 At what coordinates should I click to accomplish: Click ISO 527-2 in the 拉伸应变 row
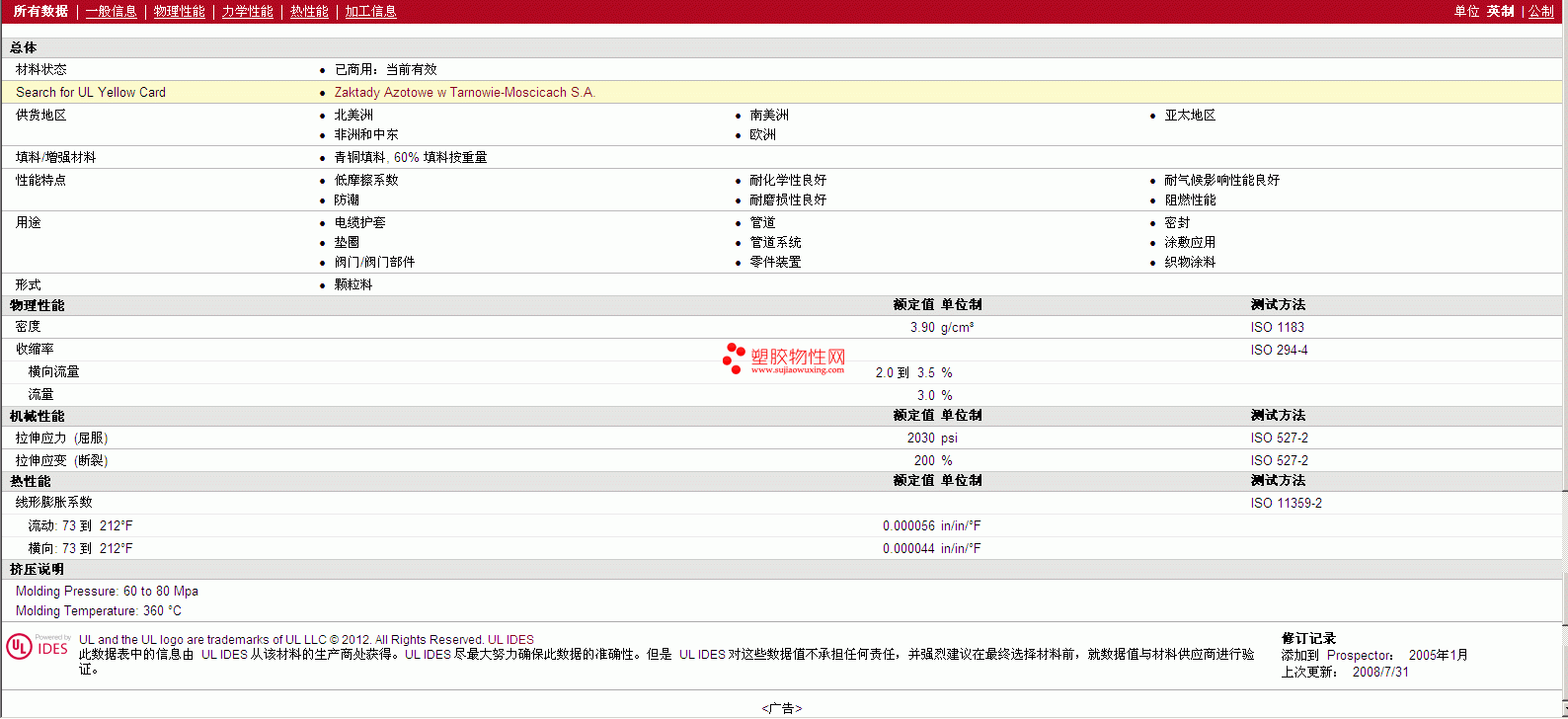click(x=1279, y=460)
